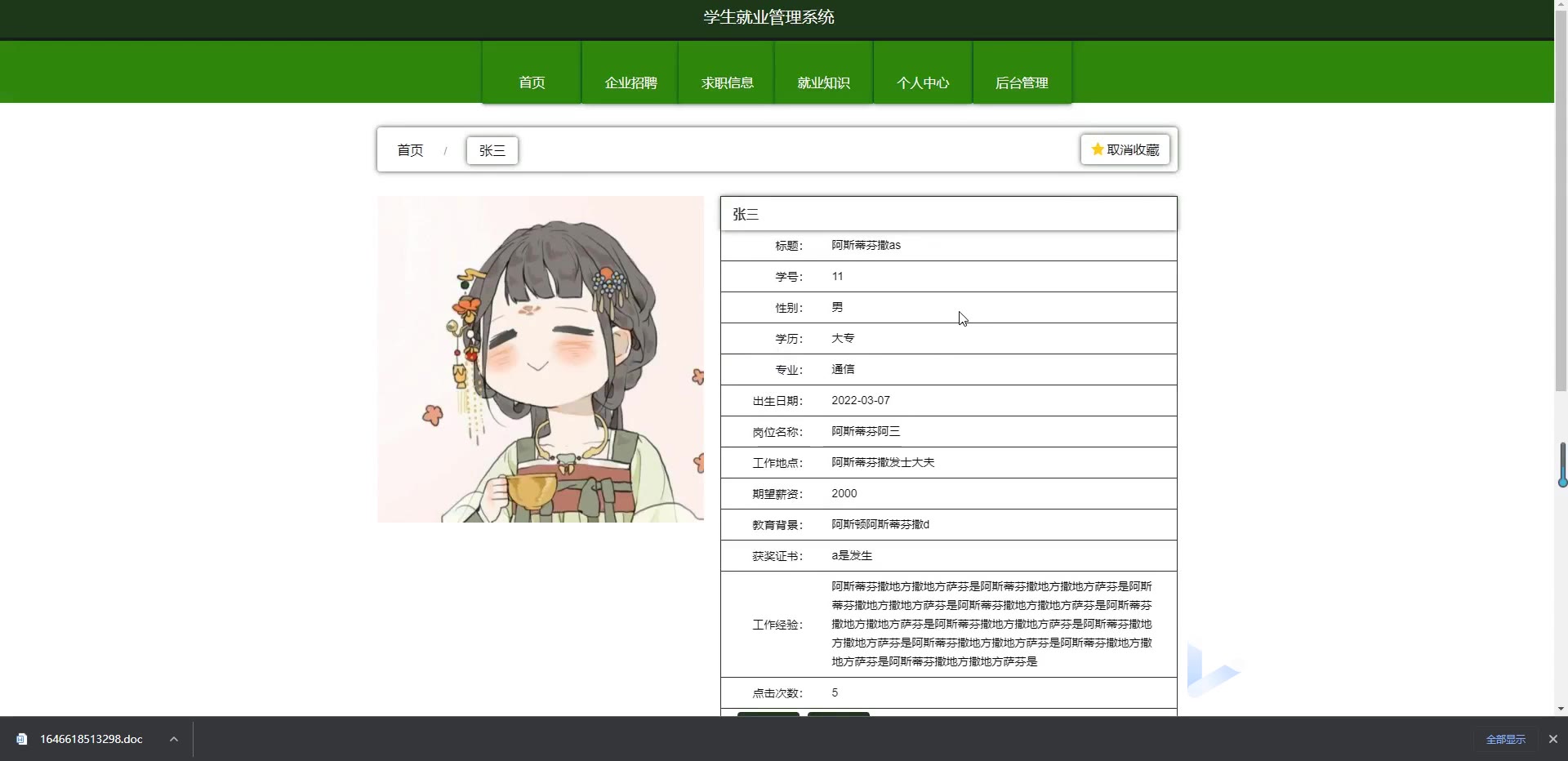The height and width of the screenshot is (761, 1568).
Task: Click the click count value 5
Action: pos(835,692)
